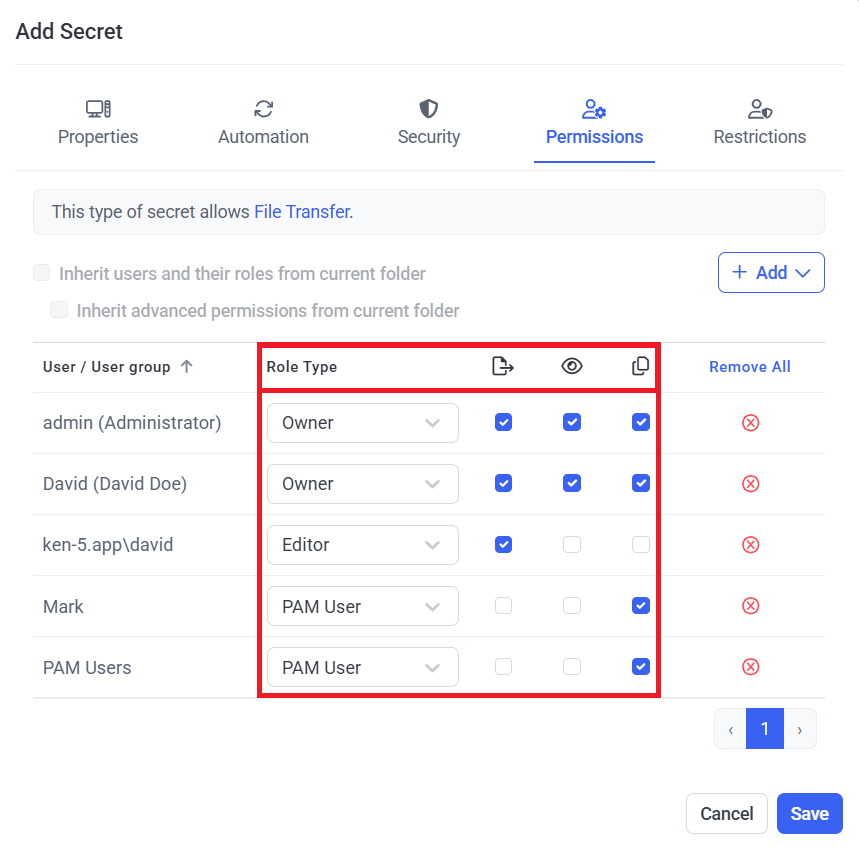The height and width of the screenshot is (847, 859).
Task: Change Role Type for PAM Users
Action: (x=362, y=667)
